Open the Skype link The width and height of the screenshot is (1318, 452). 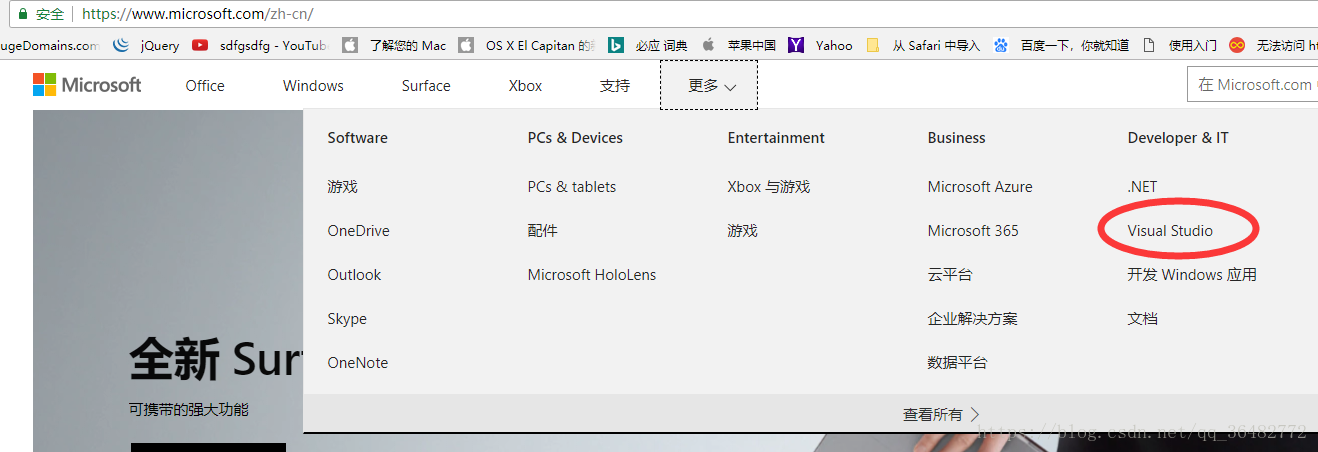(x=347, y=319)
